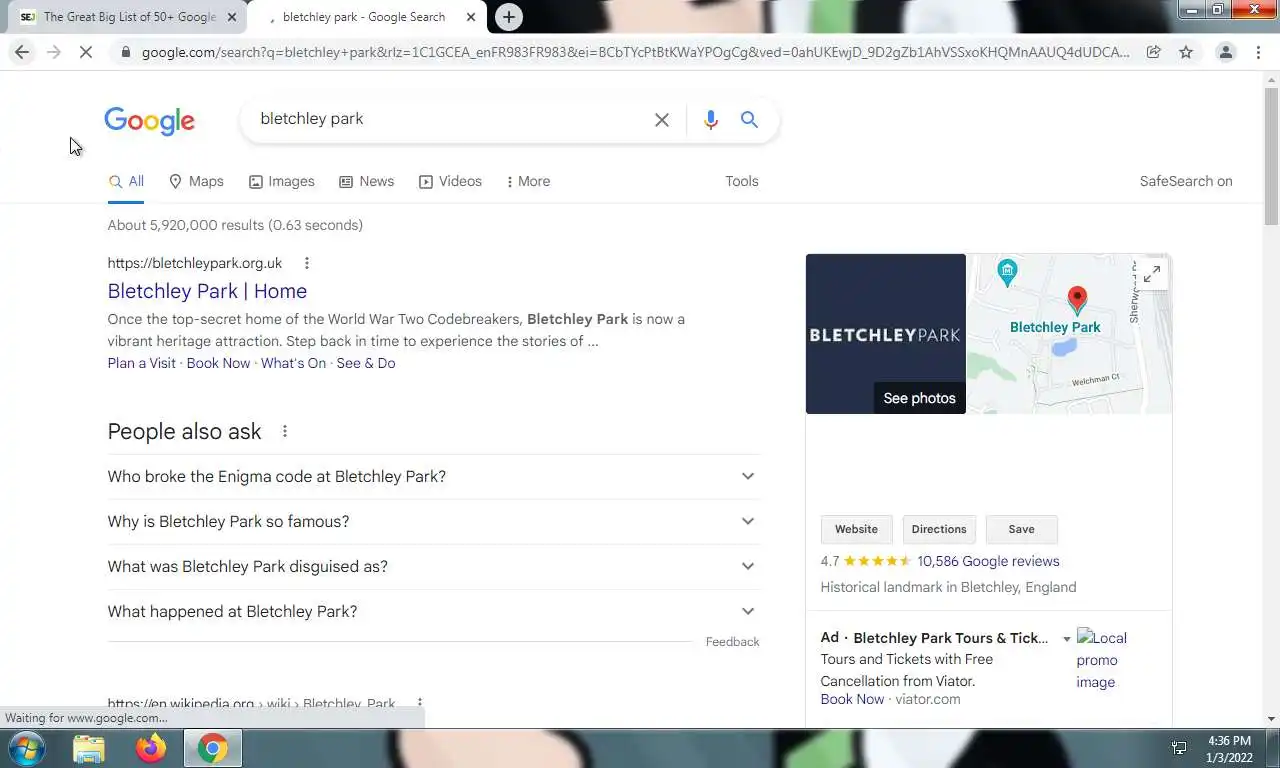Open People also ask three-dot options
1280x768 pixels.
(285, 431)
